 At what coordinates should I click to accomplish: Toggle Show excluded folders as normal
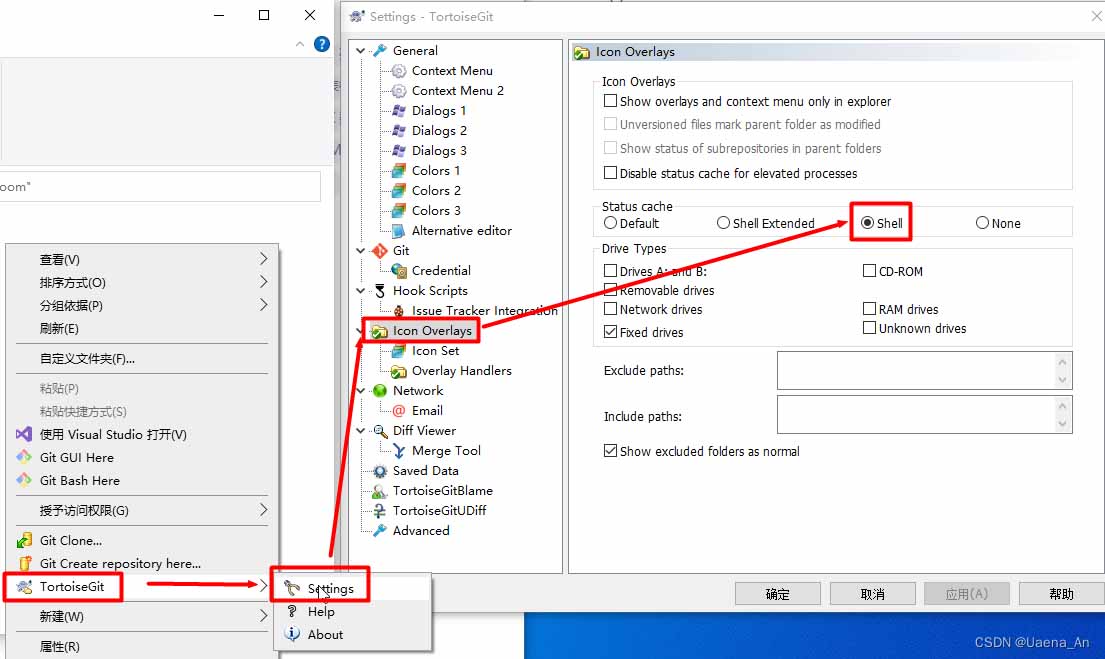[x=610, y=450]
